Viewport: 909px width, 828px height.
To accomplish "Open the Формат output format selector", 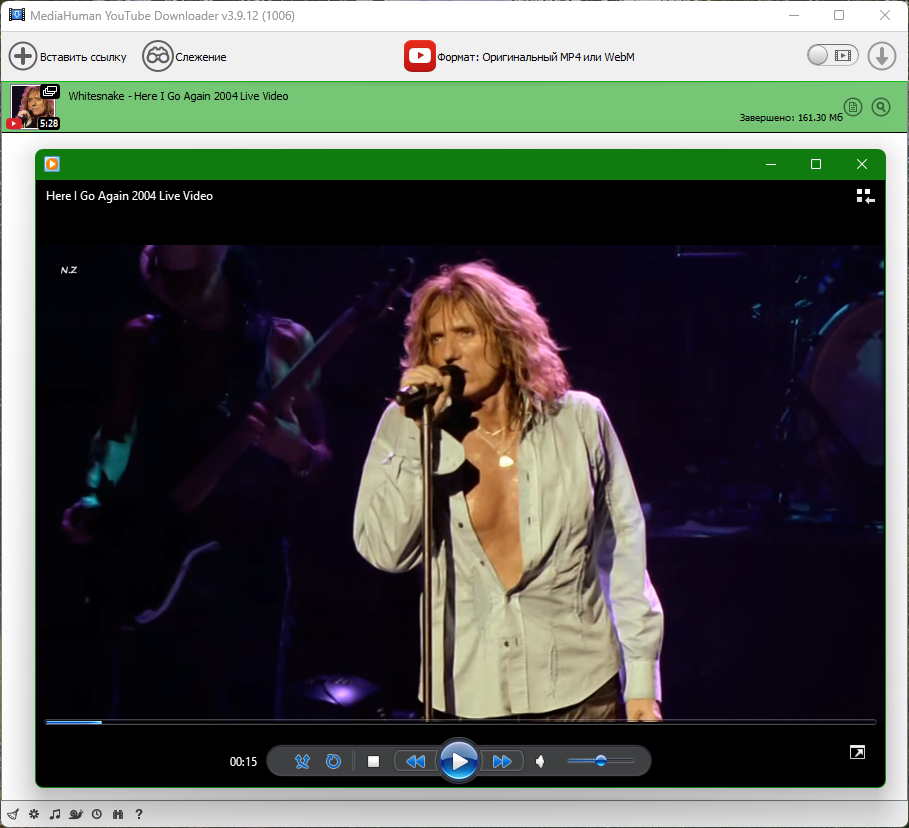I will 519,56.
